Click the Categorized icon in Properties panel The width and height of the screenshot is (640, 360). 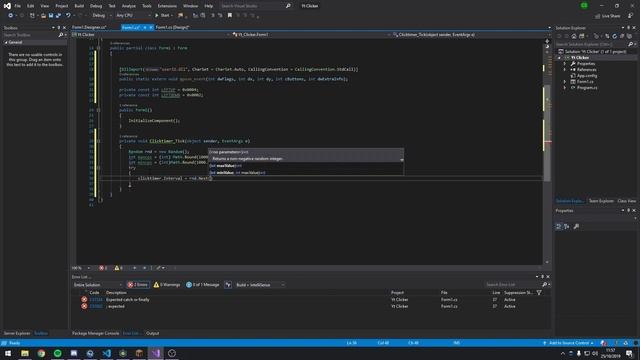click(559, 227)
